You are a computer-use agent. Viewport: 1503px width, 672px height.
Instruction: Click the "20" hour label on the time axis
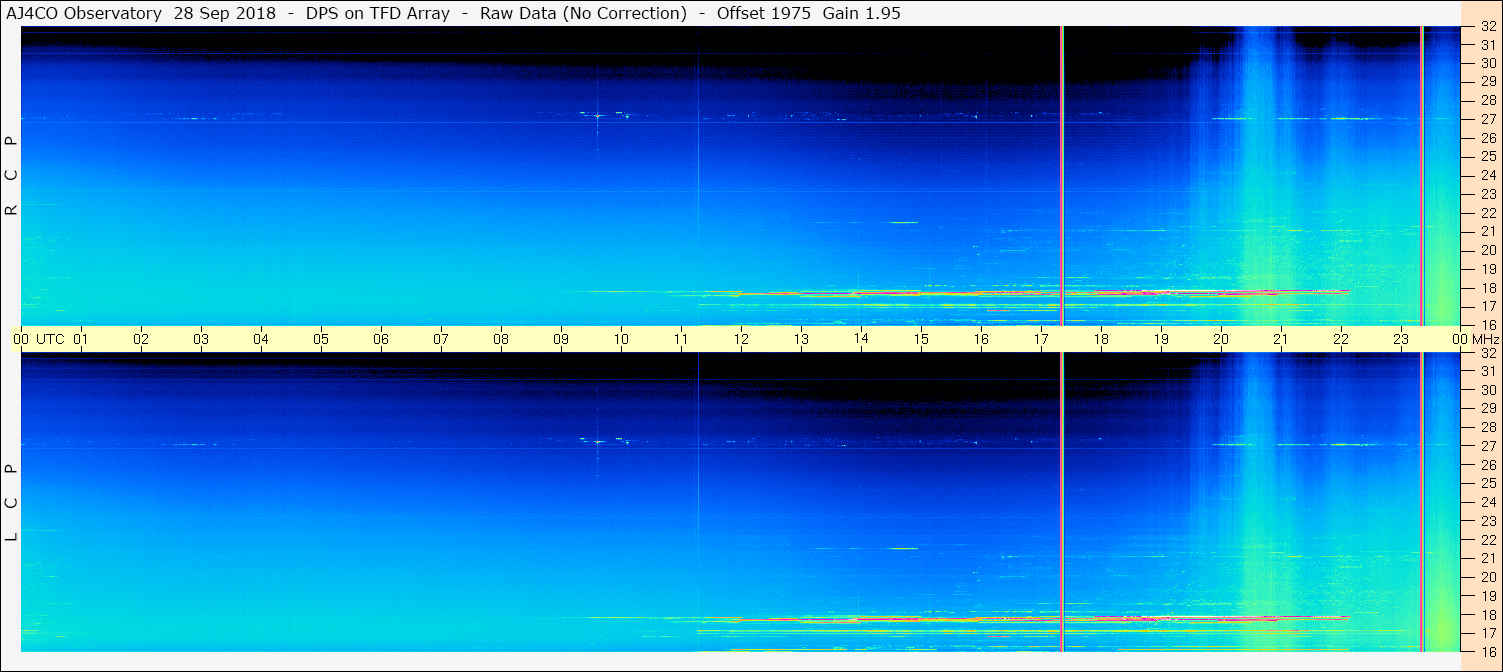(1221, 339)
